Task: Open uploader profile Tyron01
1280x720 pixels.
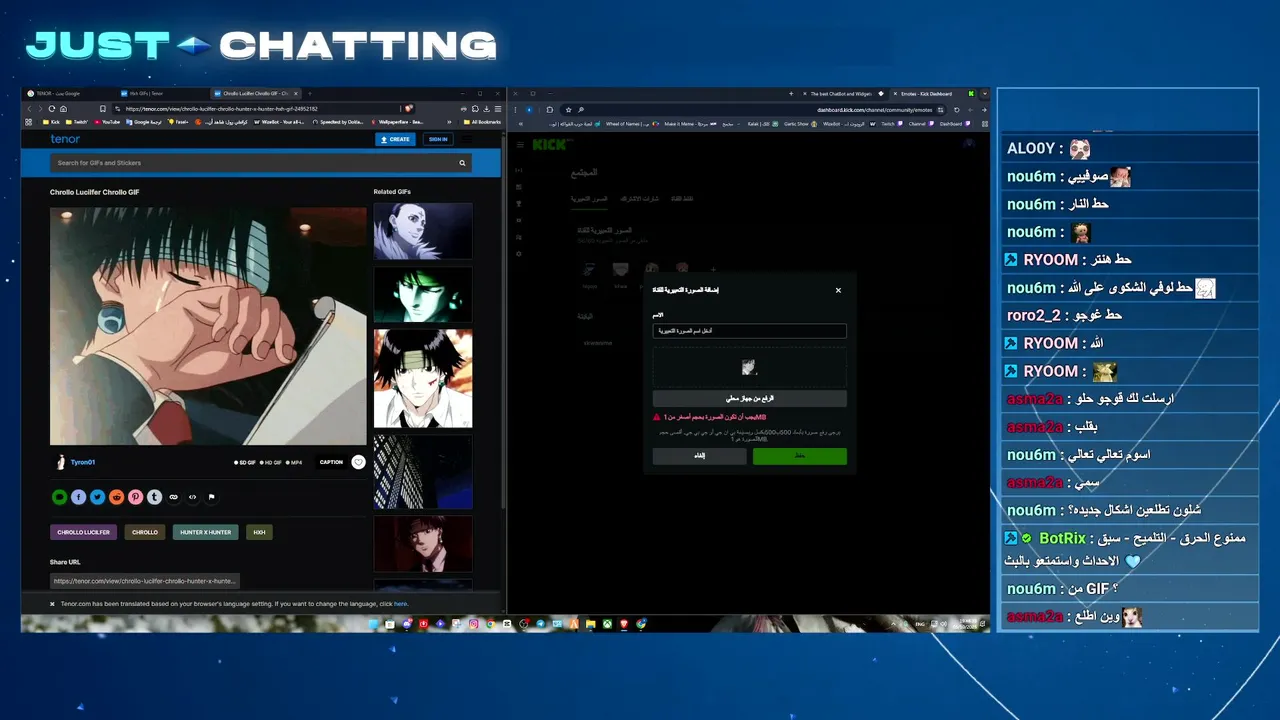Action: (x=83, y=462)
